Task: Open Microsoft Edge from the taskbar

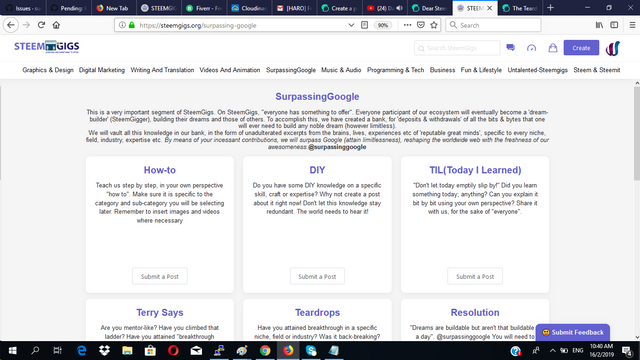Action: tap(82, 351)
